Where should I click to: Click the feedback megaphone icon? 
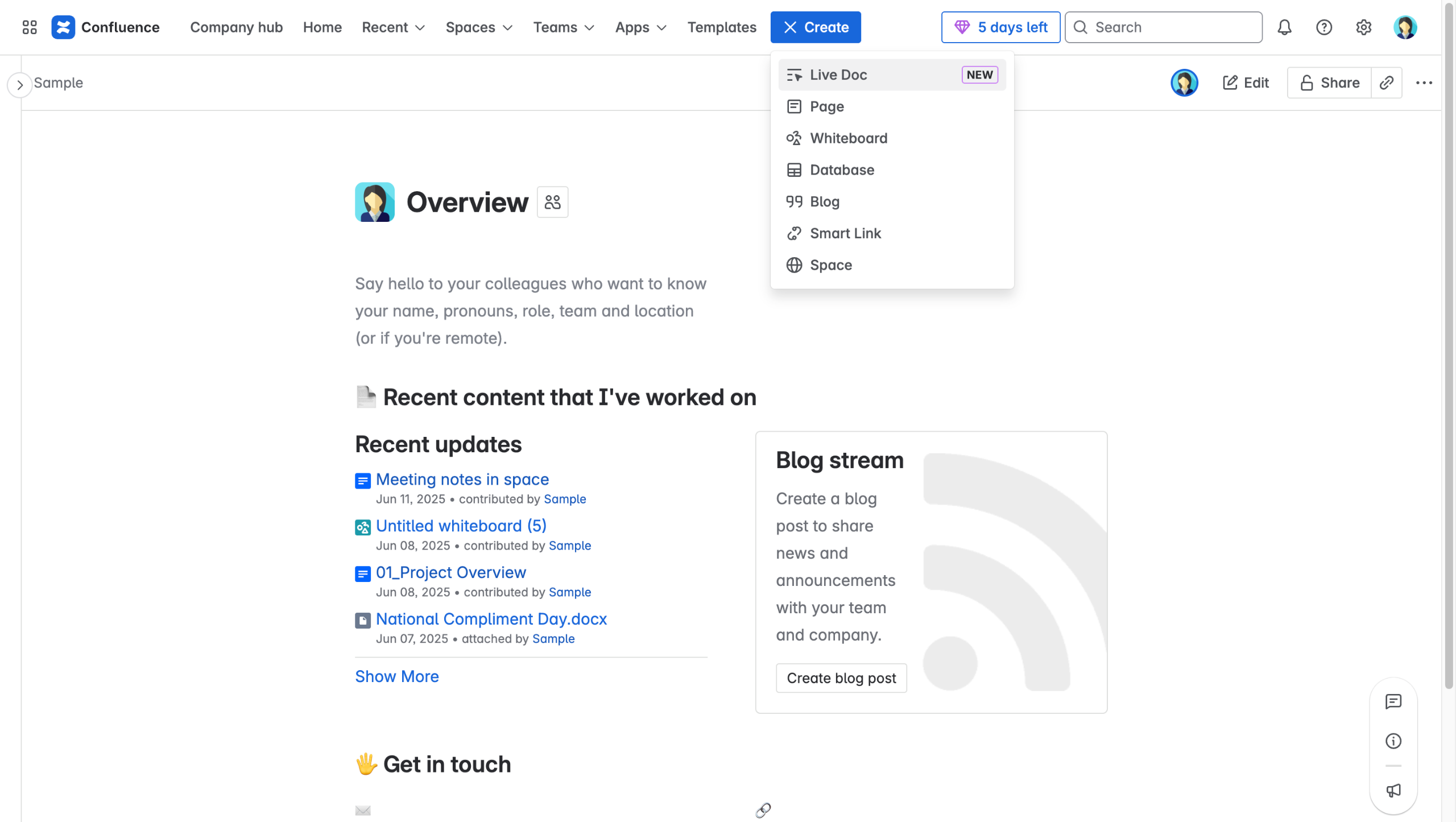click(x=1393, y=790)
